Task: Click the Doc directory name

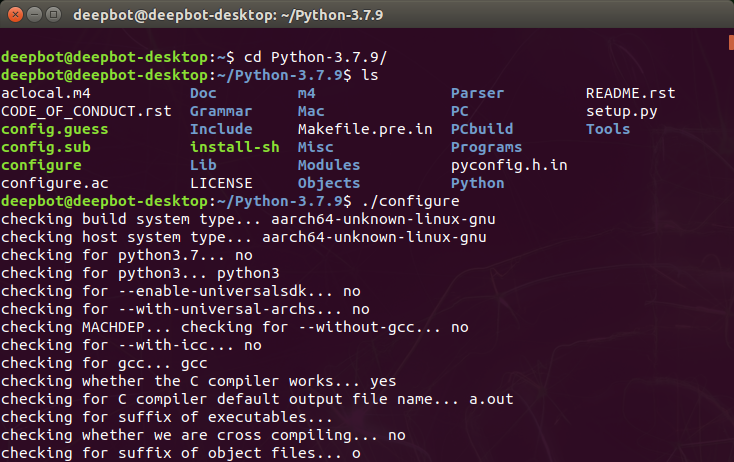Action: coord(203,93)
